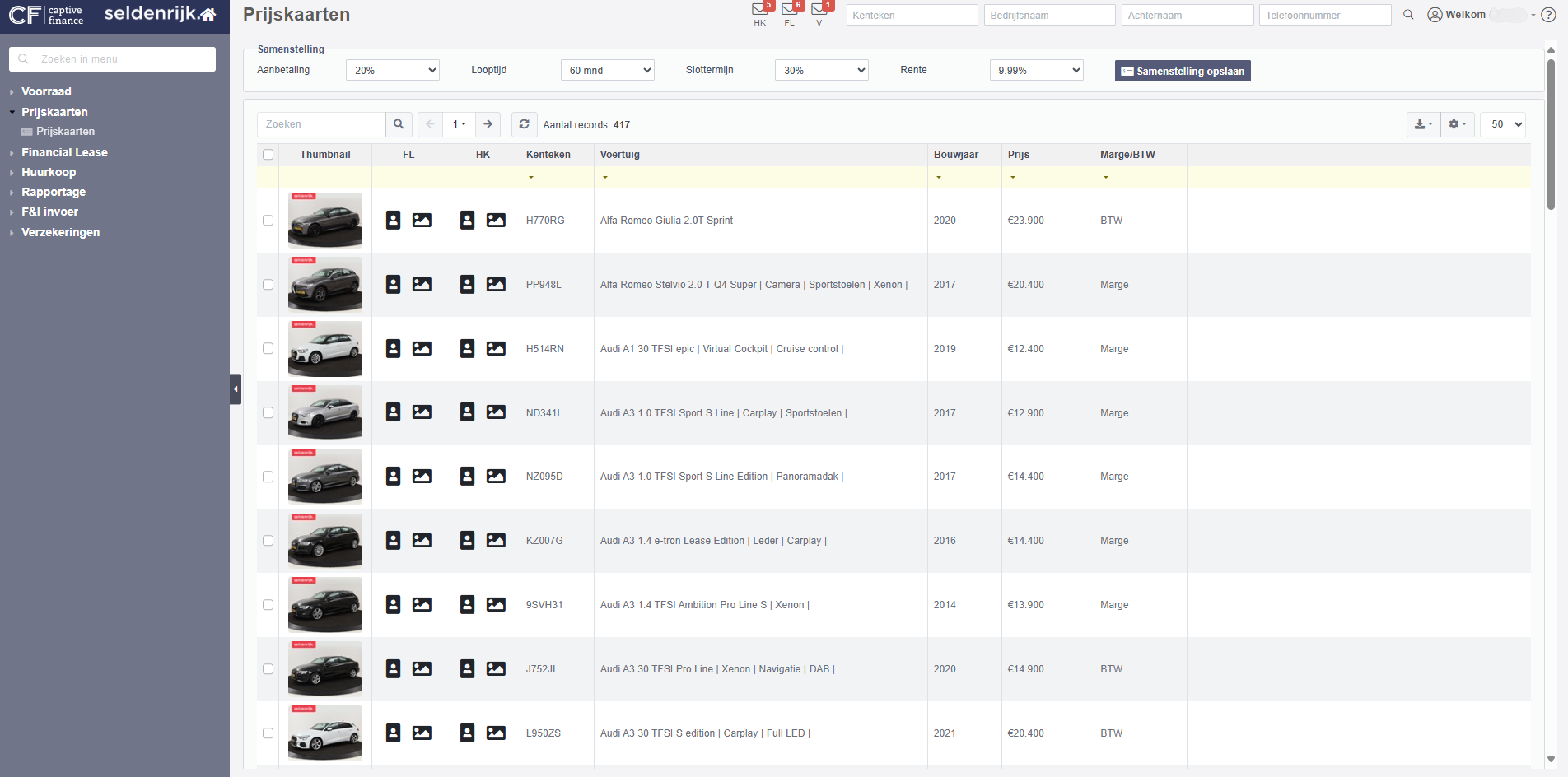The image size is (1568, 777).
Task: Open the Prijskaarten submenu item
Action: pyautogui.click(x=65, y=131)
